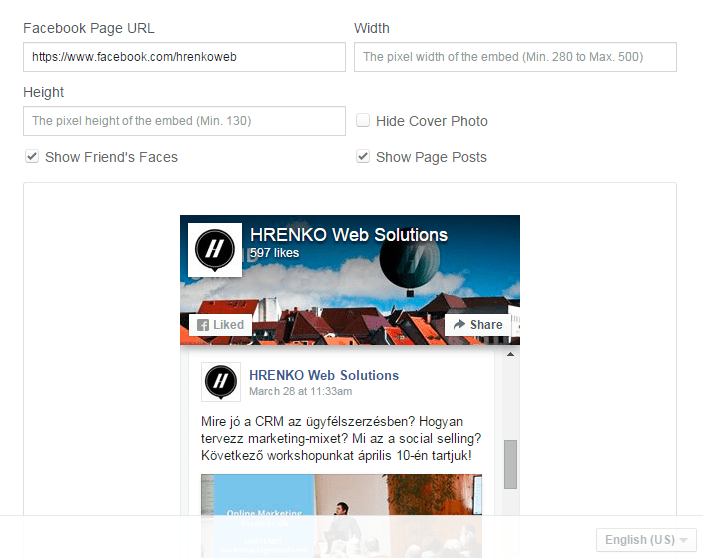The width and height of the screenshot is (703, 558).
Task: Click the Facebook 'f' icon in Liked button
Action: [203, 325]
